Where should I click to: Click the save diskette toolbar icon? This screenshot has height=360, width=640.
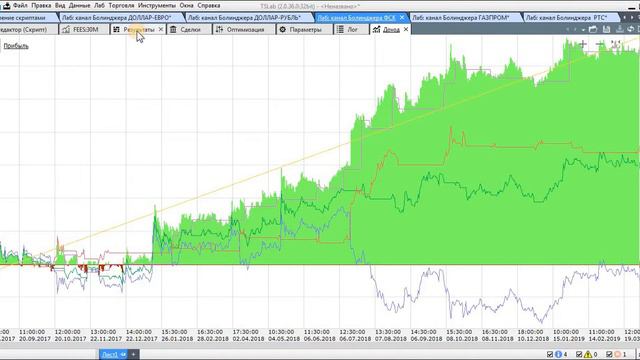click(607, 29)
